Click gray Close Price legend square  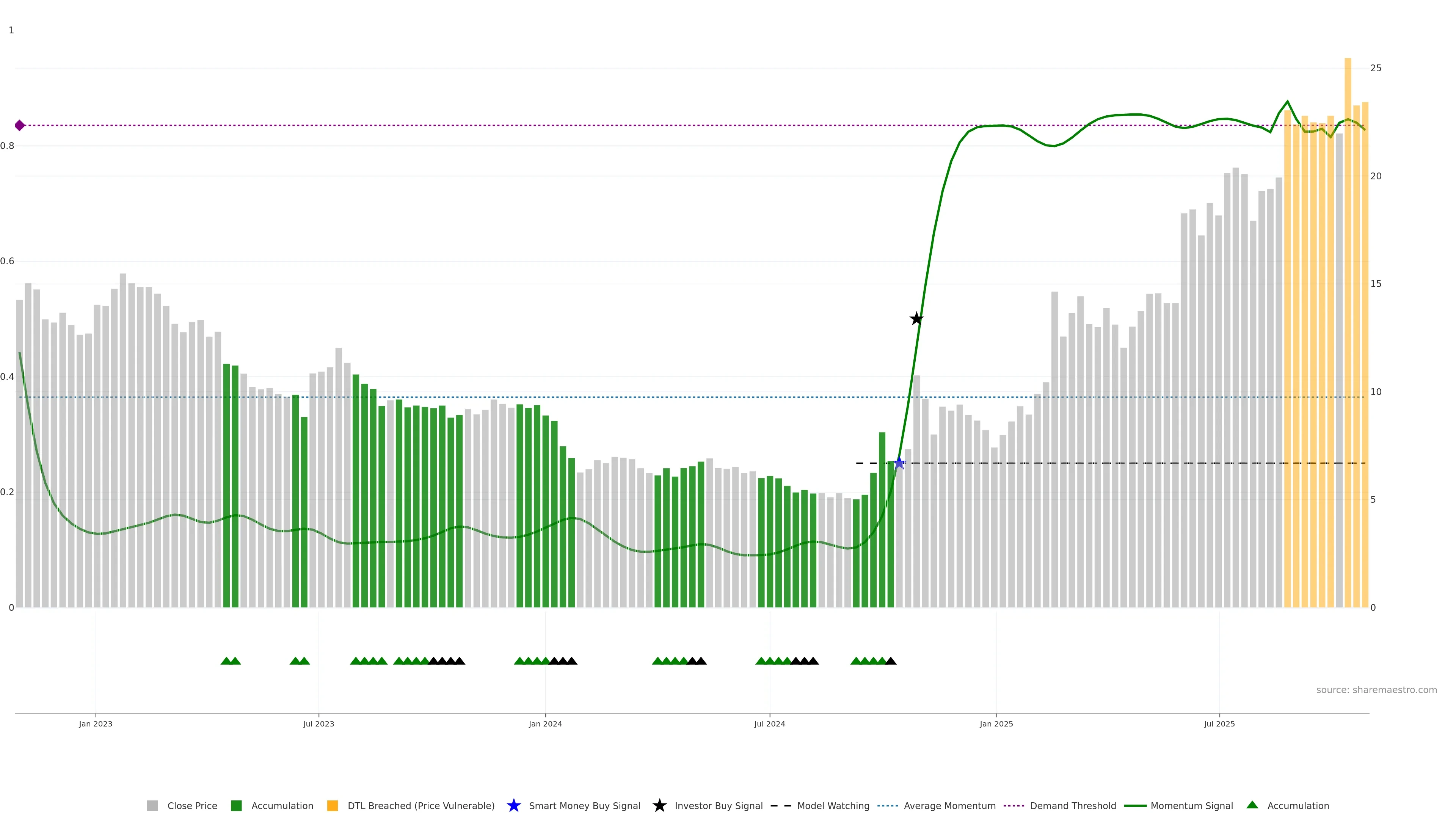[152, 805]
